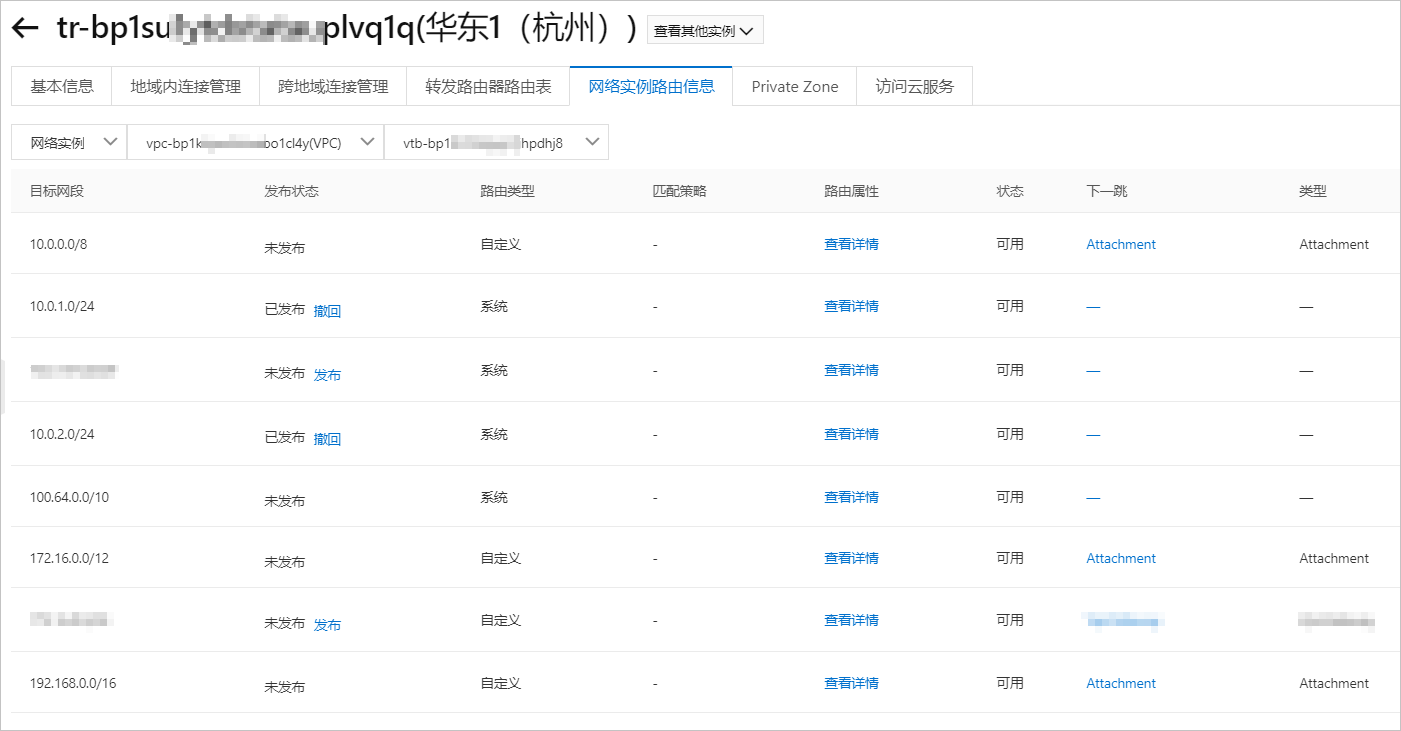Click 自定义 route type in the 172.16.0.0/12 row

pyautogui.click(x=500, y=558)
